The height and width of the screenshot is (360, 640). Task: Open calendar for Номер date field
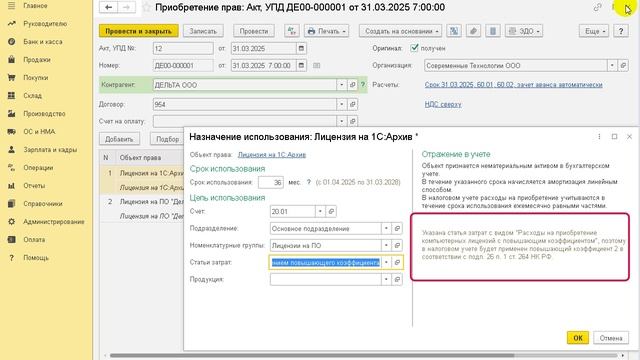(301, 65)
